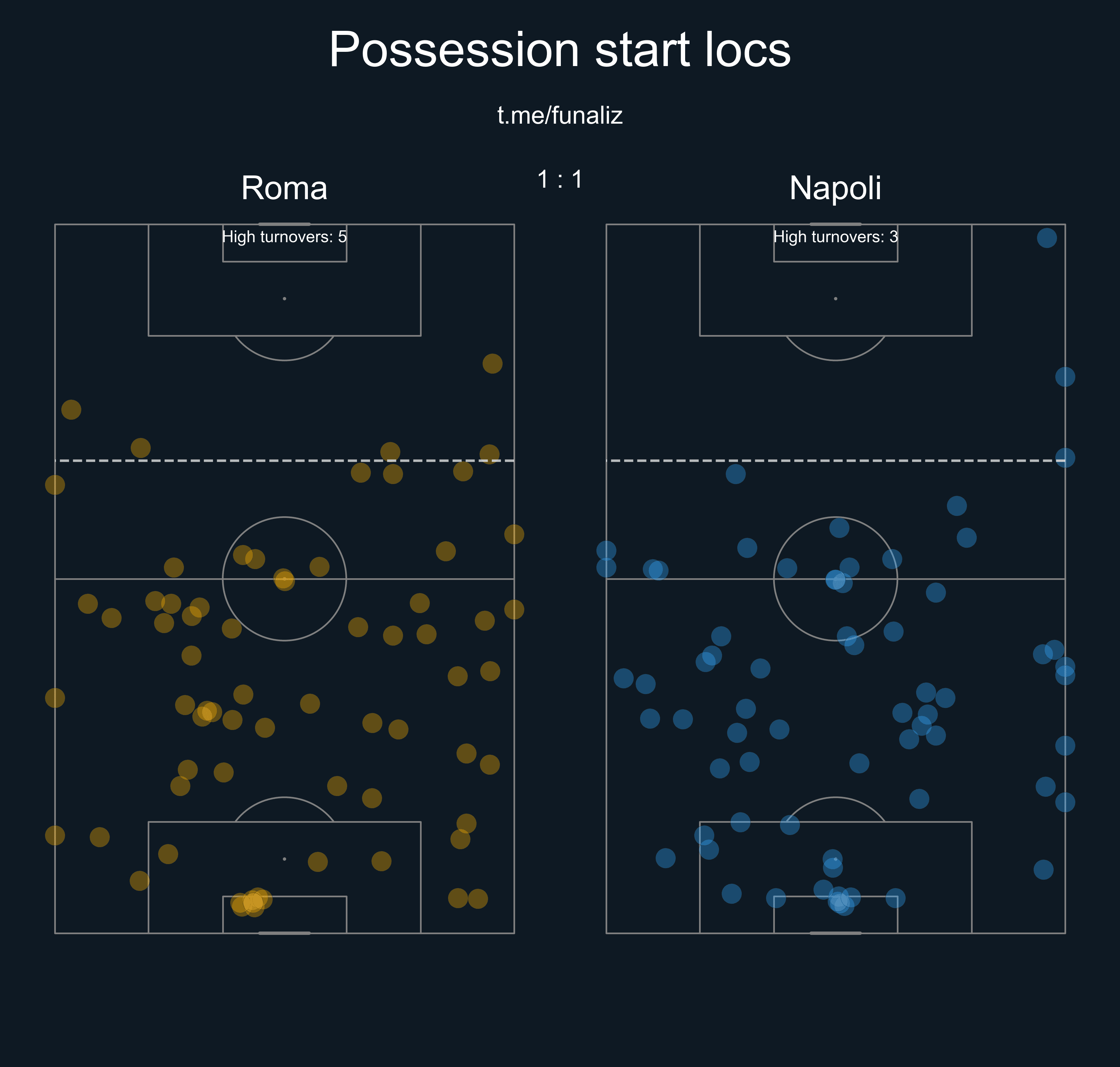Click the top penalty spot on Roma's pitch
Image resolution: width=1120 pixels, height=1067 pixels.
point(284,299)
